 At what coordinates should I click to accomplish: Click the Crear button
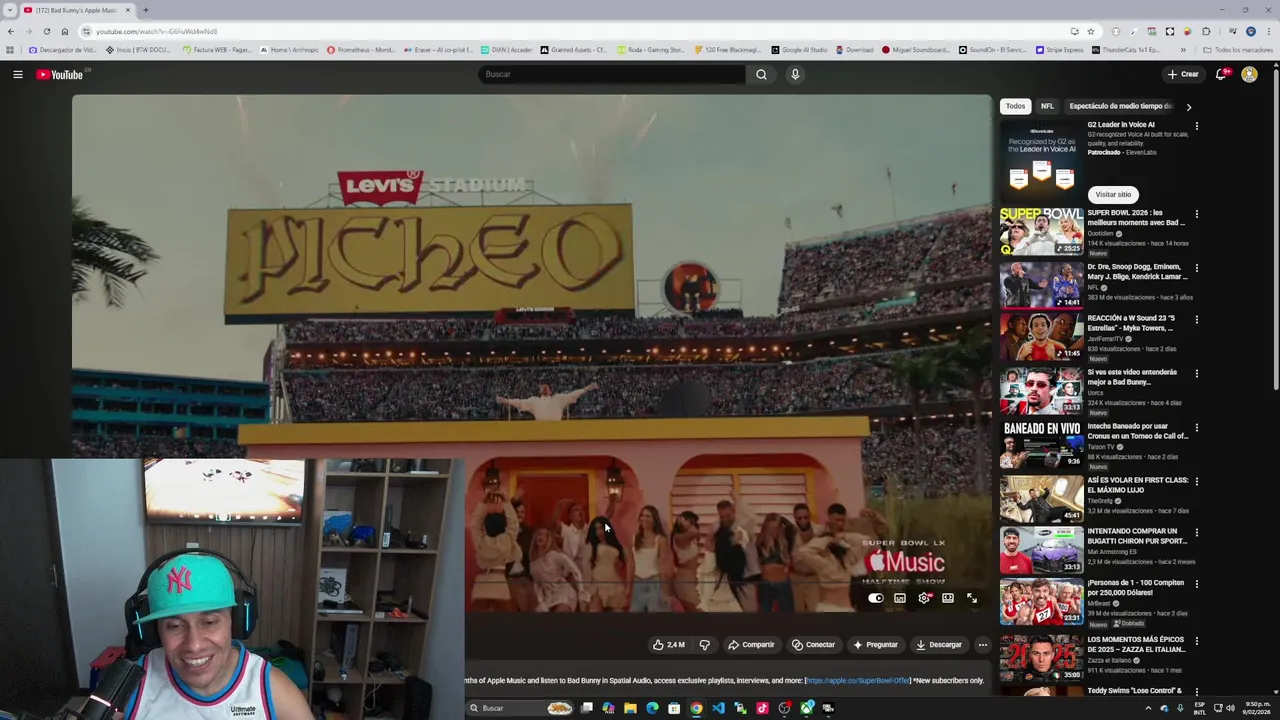[x=1183, y=74]
